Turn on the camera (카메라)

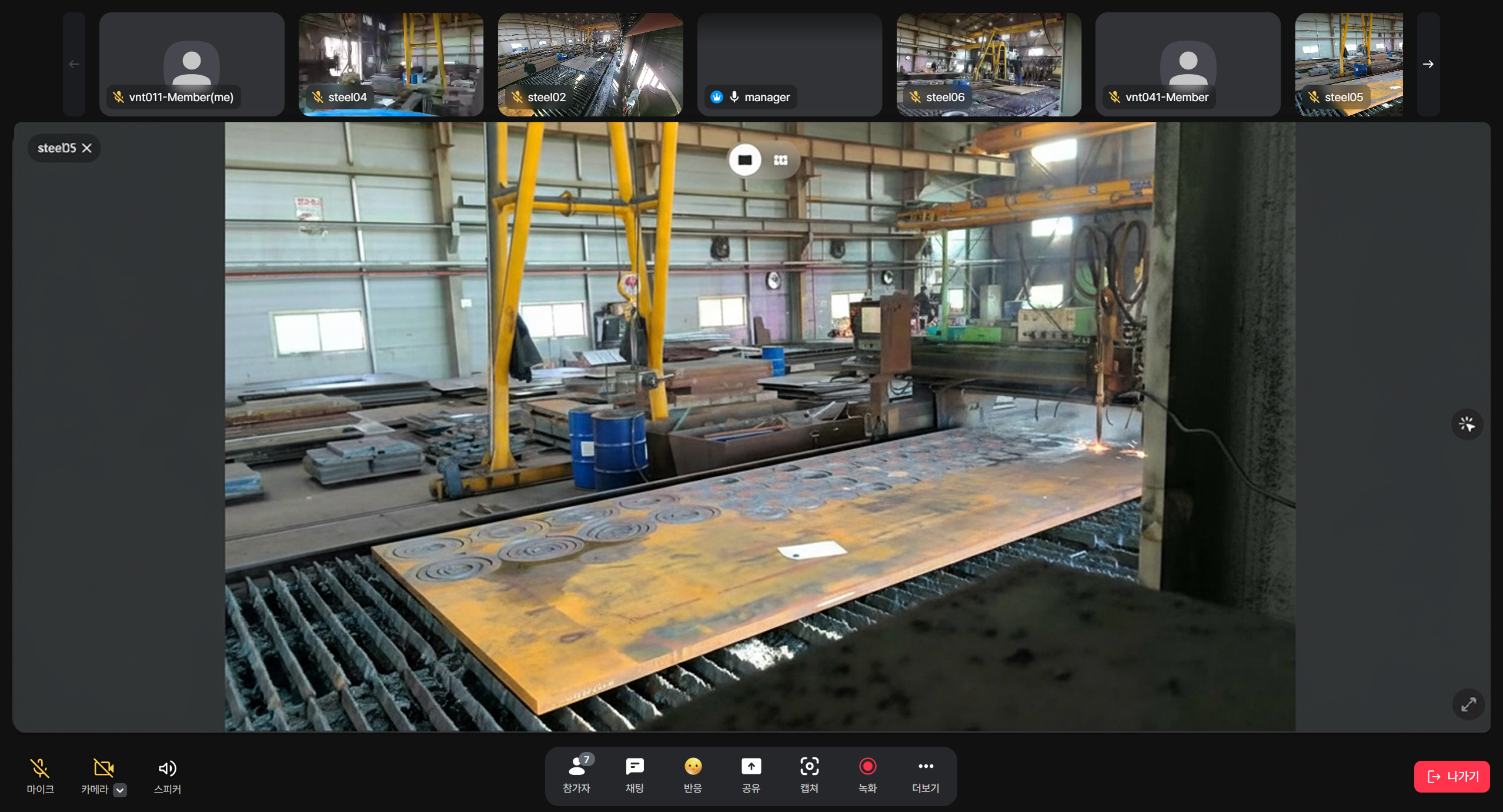point(102,769)
